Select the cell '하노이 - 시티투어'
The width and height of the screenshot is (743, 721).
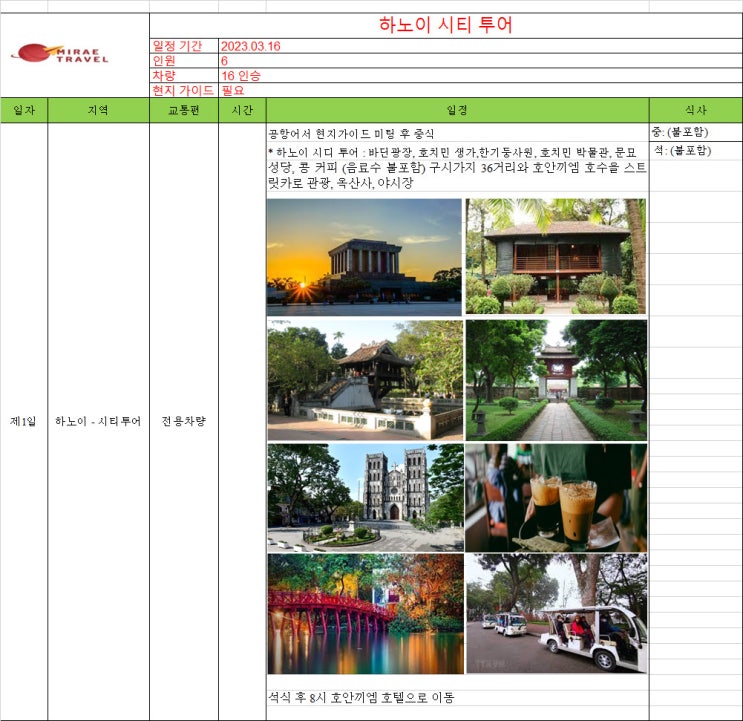pyautogui.click(x=98, y=421)
